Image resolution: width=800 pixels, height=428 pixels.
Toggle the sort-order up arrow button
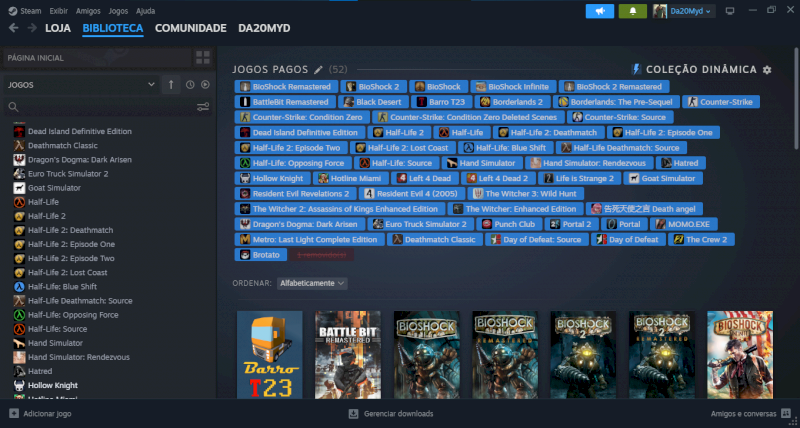tap(171, 85)
